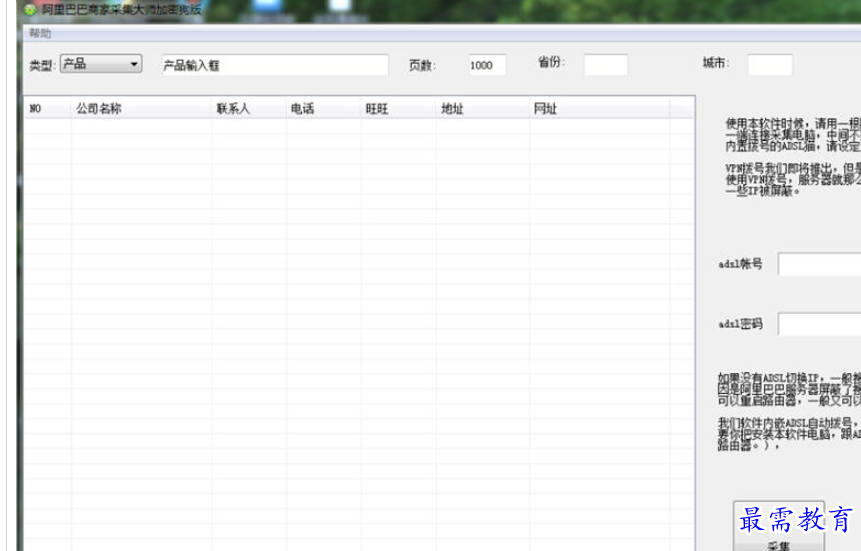Screen dimensions: 861x551
Task: Select the 地址 column header
Action: click(x=483, y=108)
